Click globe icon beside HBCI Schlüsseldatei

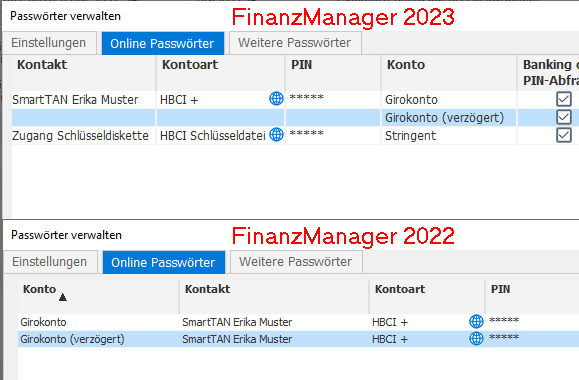[x=276, y=134]
